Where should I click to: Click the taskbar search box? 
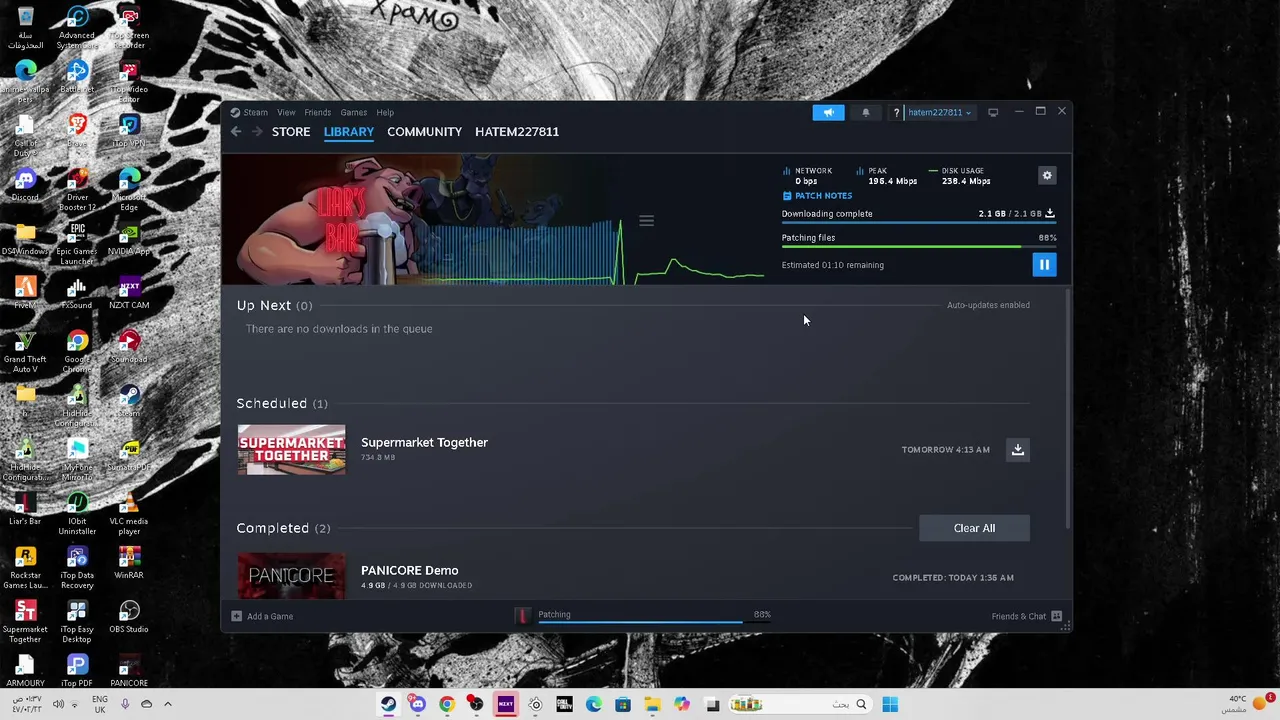(x=800, y=704)
